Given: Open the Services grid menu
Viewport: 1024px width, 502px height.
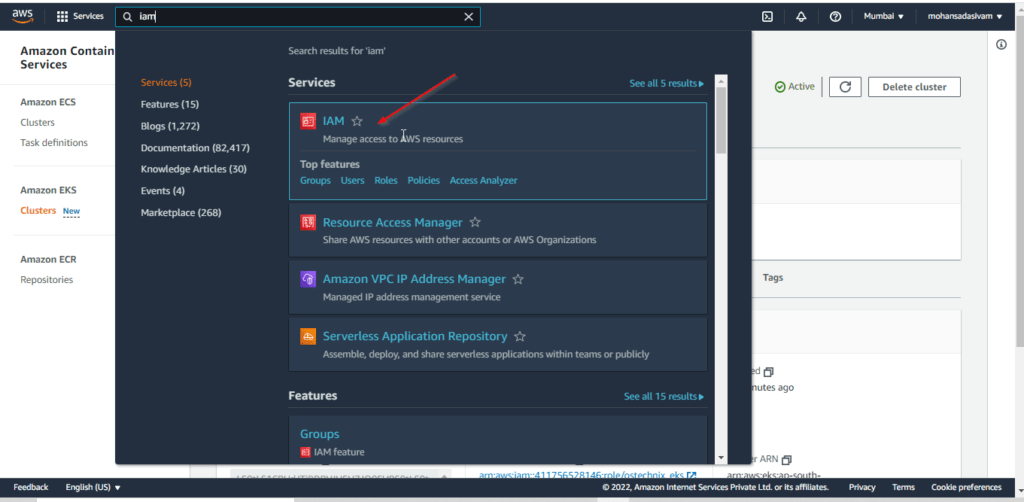Looking at the screenshot, I should [x=80, y=17].
